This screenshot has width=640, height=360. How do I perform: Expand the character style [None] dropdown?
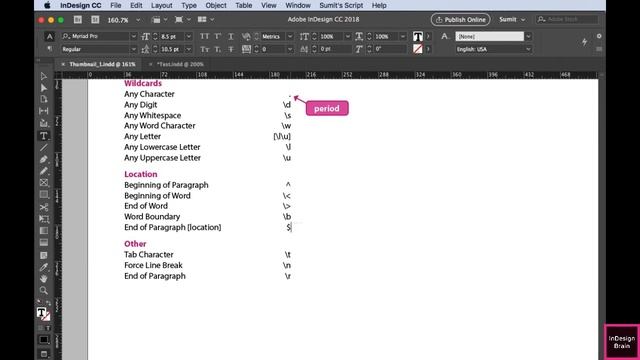[528, 36]
